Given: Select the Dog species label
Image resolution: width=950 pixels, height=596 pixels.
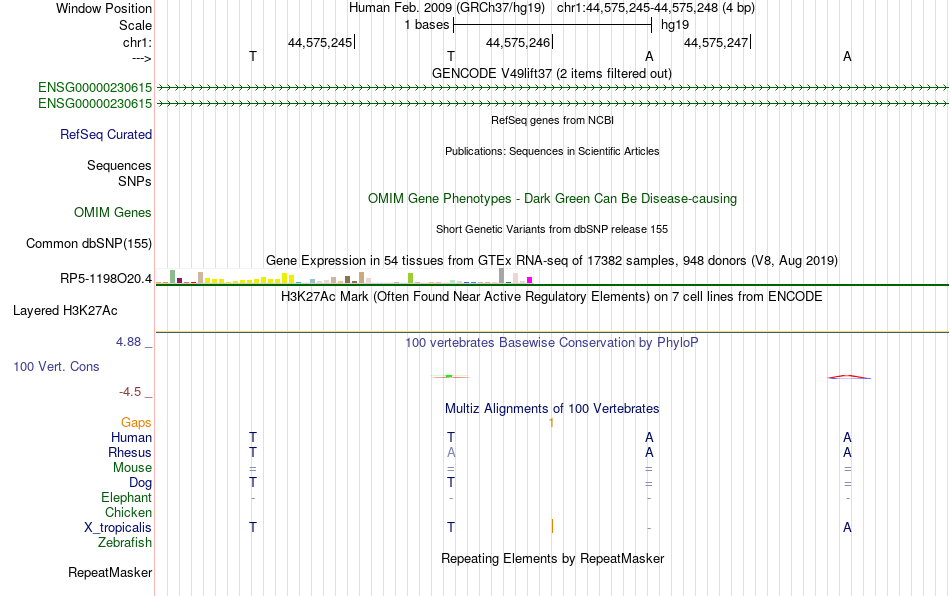Looking at the screenshot, I should 140,483.
